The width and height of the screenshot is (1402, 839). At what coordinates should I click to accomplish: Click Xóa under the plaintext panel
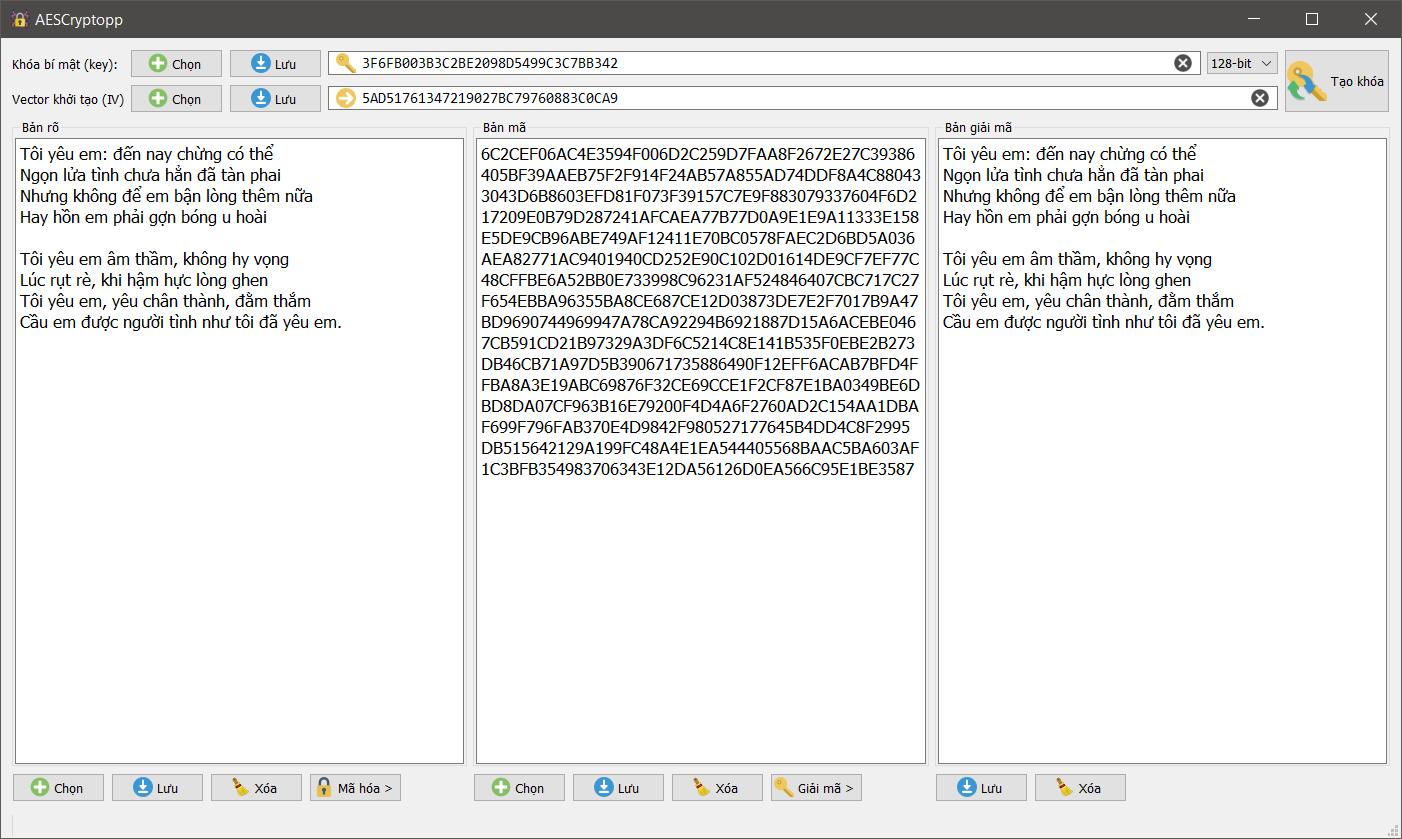tap(256, 788)
